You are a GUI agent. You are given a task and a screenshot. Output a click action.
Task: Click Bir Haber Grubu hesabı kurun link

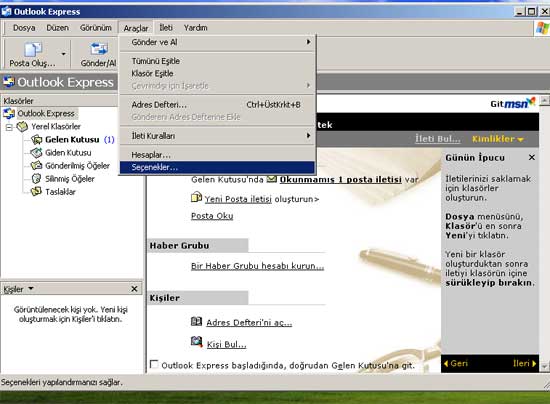tap(257, 266)
